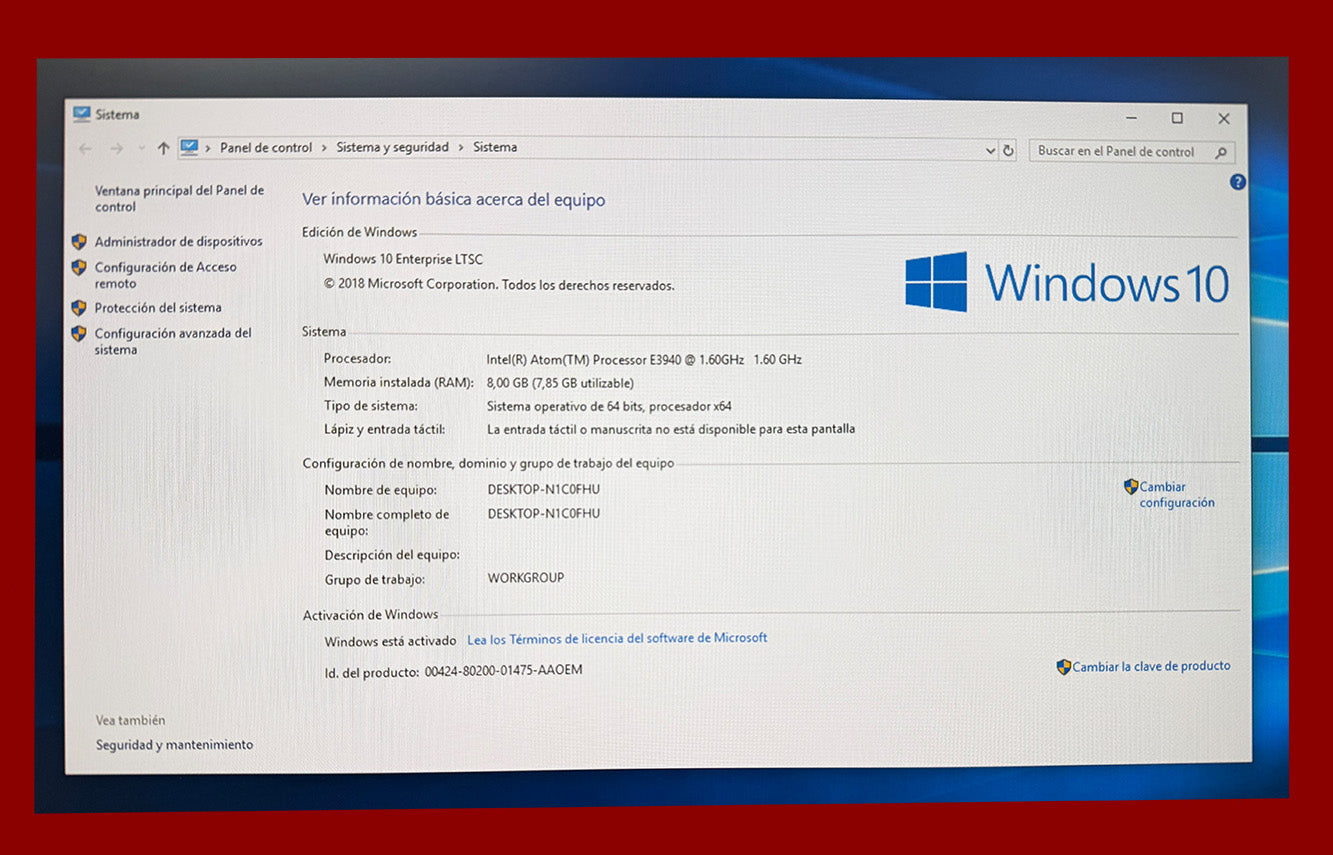
Task: Click Cambiar la clave de producto
Action: (x=1151, y=666)
